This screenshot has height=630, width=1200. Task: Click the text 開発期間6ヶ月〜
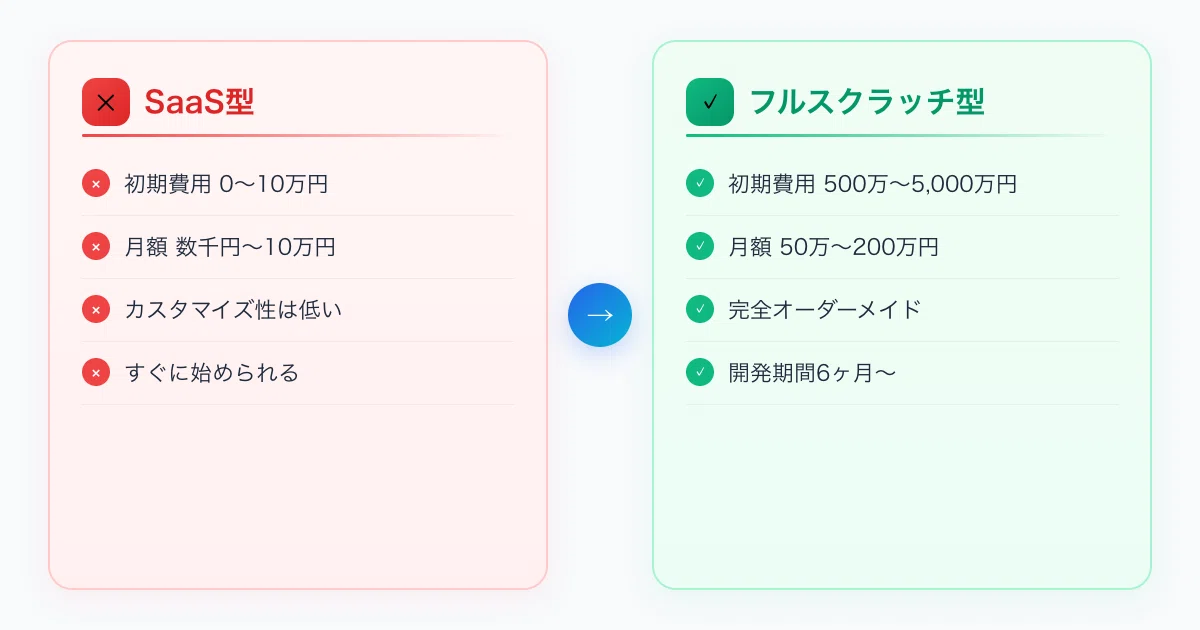[812, 373]
